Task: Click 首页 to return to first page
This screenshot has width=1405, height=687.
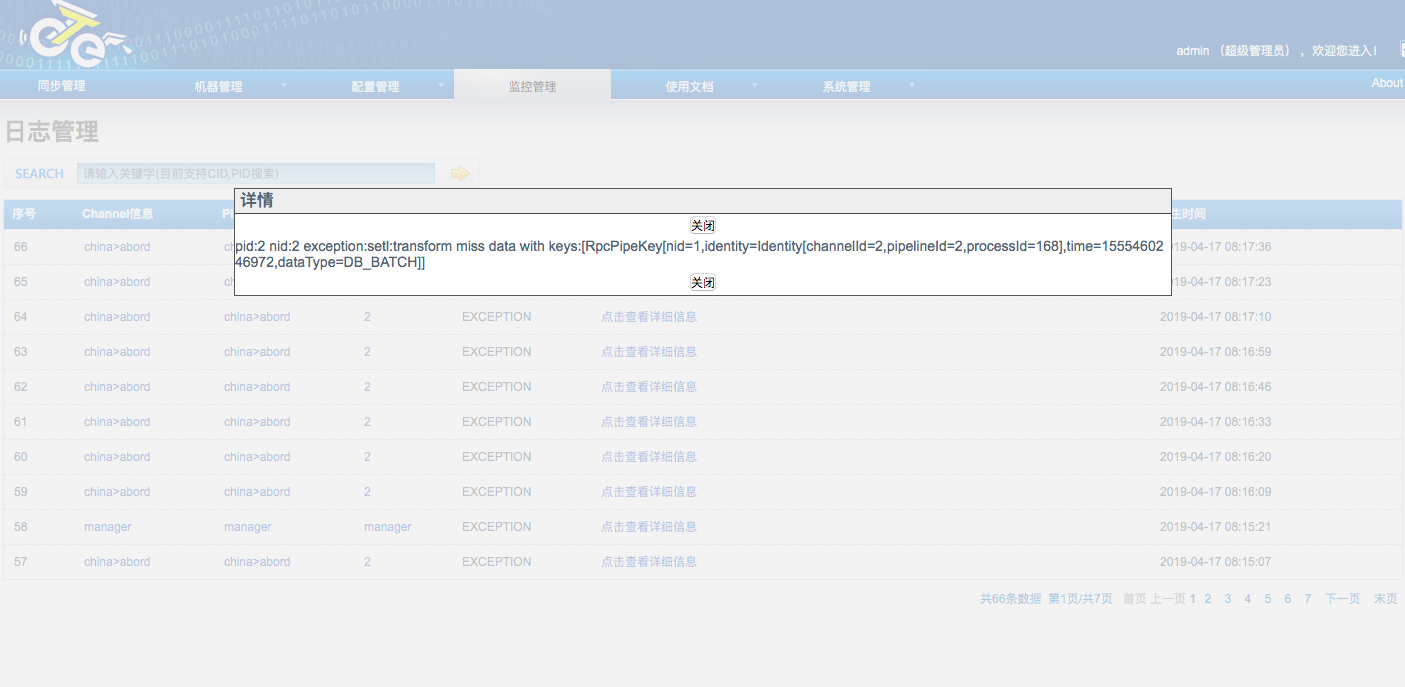Action: click(x=1135, y=598)
